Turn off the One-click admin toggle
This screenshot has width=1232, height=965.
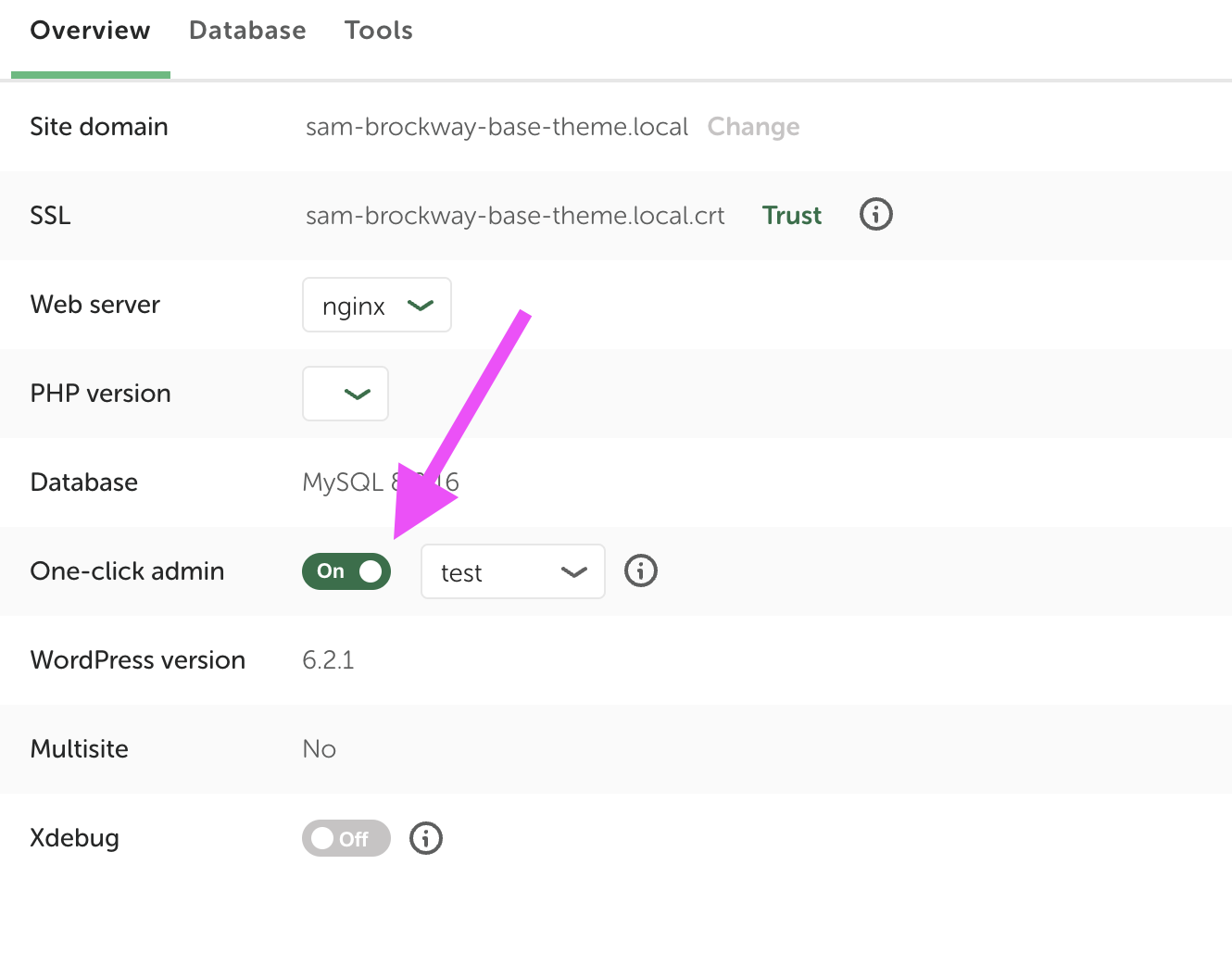pos(346,571)
